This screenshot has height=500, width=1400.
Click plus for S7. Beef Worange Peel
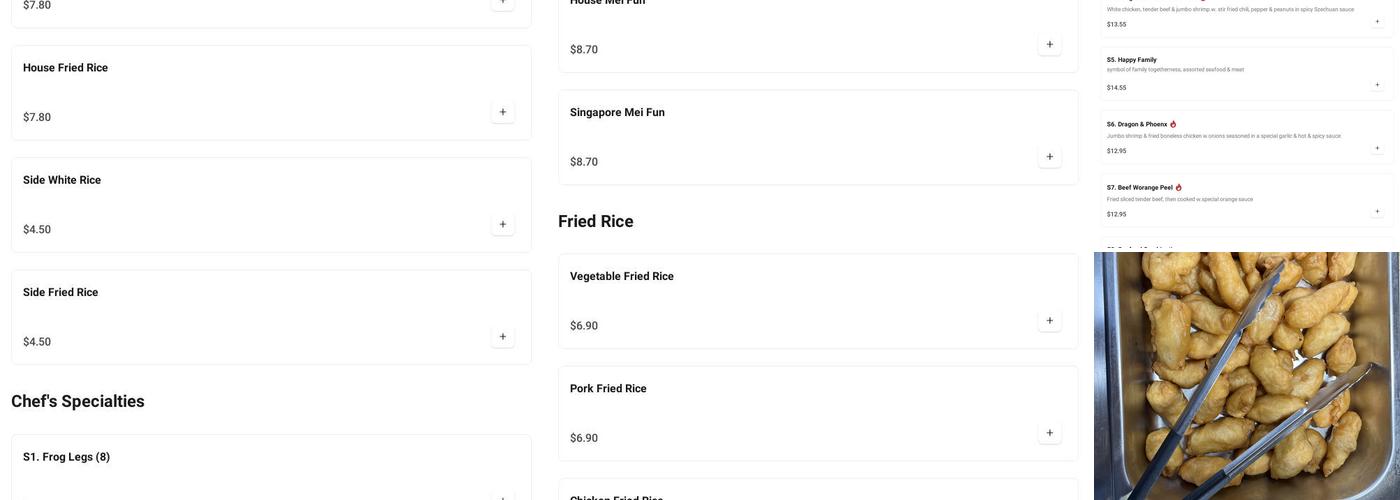pos(1377,211)
